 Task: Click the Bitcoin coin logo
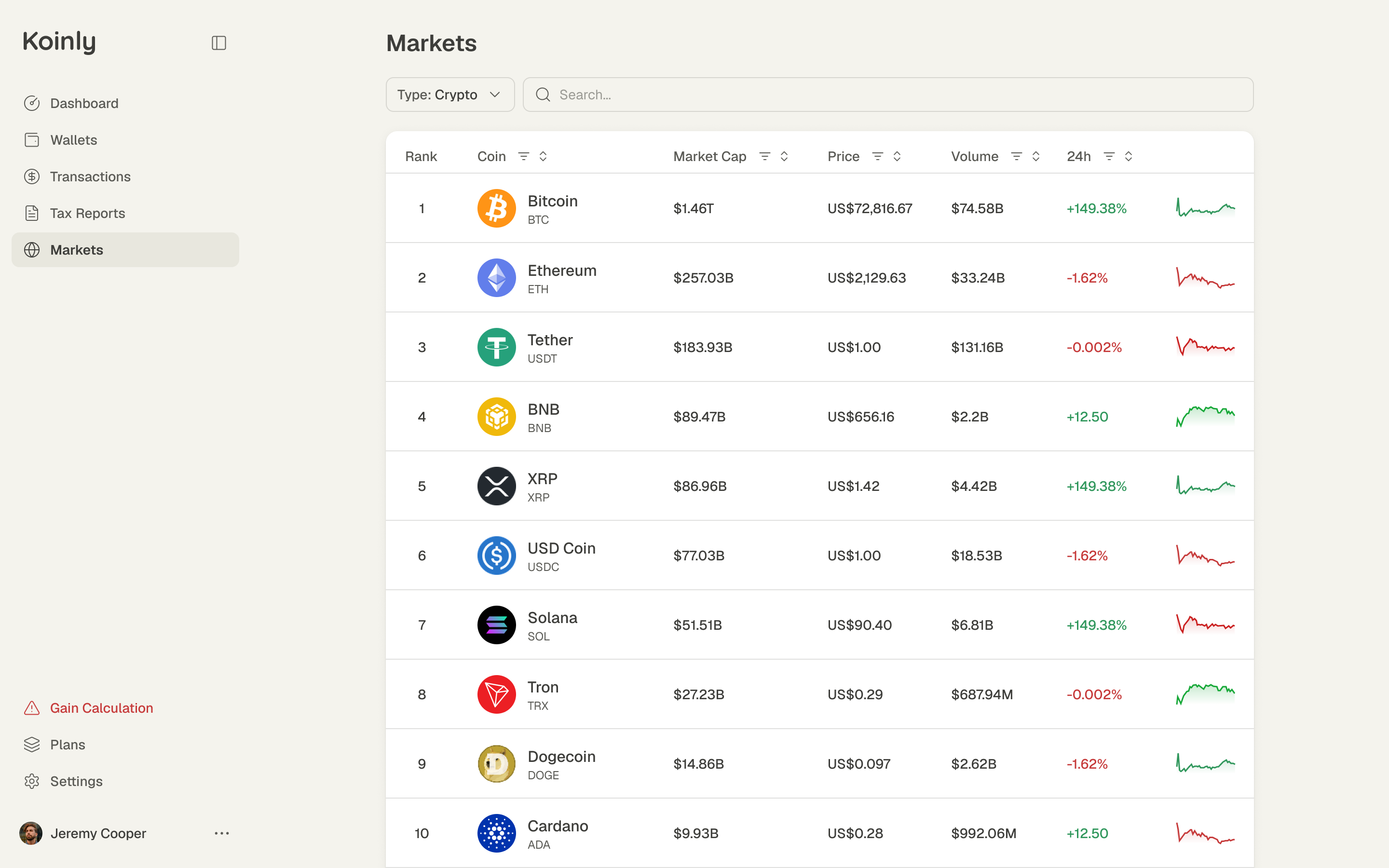click(x=496, y=208)
